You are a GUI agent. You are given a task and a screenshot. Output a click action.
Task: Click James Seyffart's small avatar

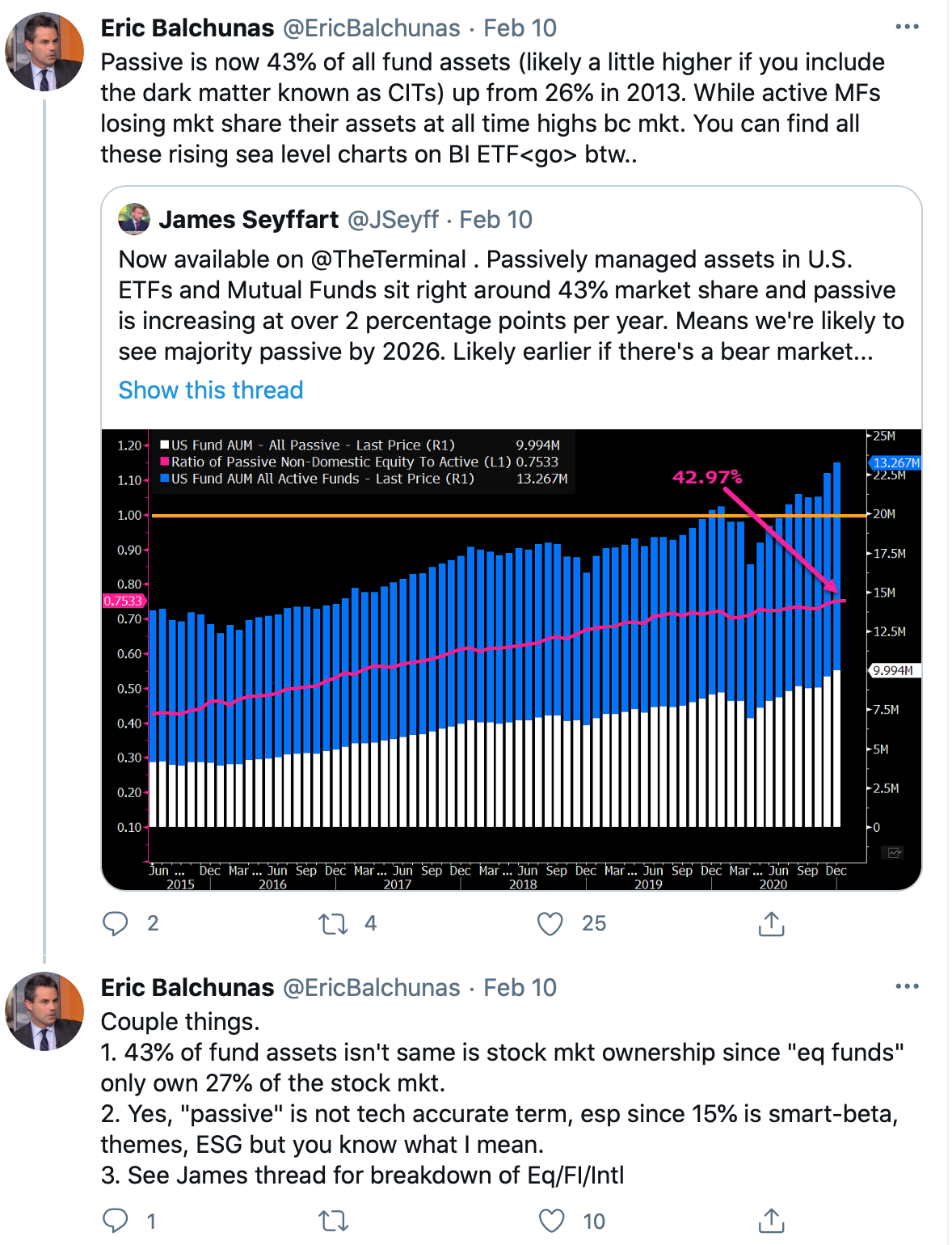click(134, 219)
